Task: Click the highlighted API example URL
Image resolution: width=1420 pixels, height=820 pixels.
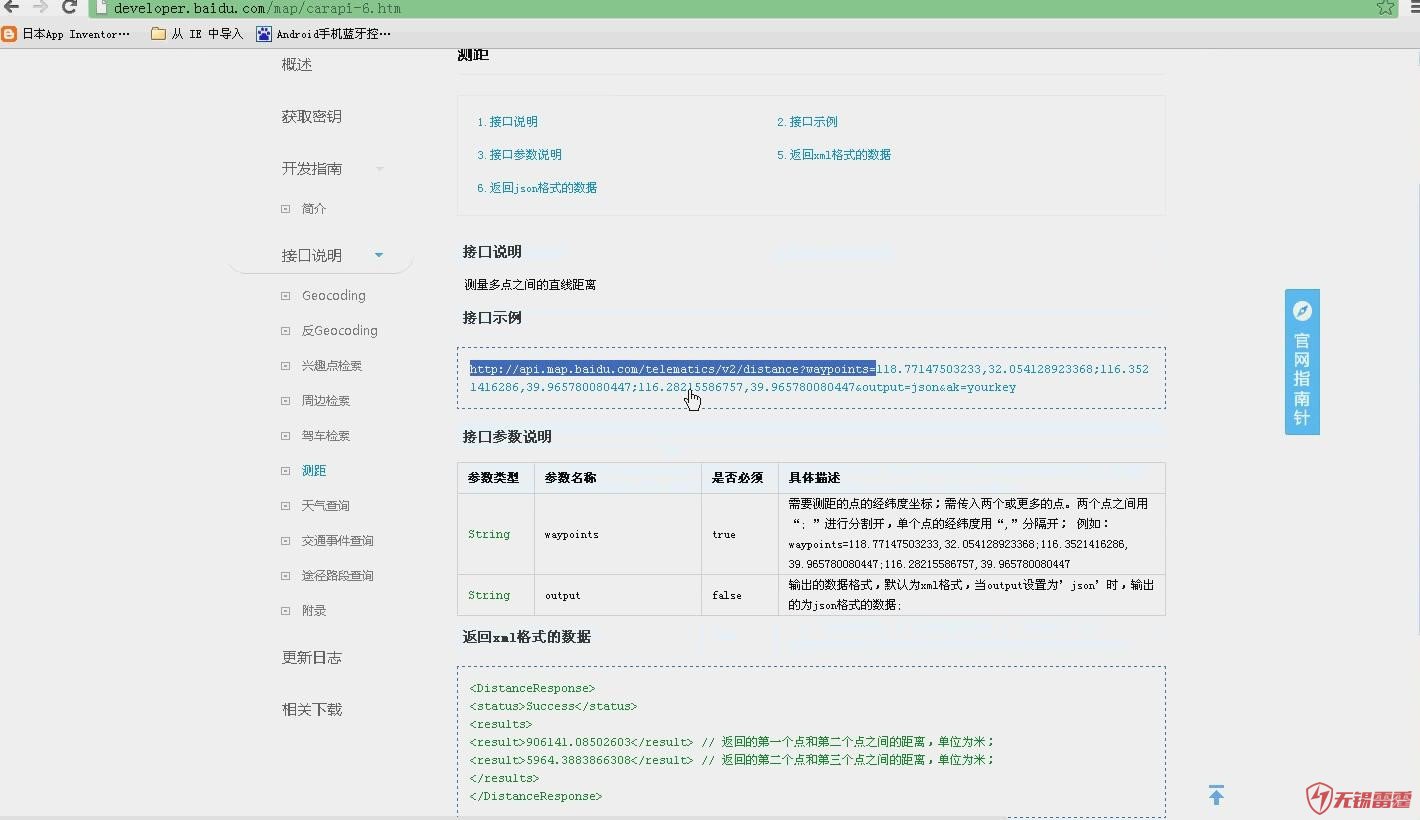Action: 672,369
